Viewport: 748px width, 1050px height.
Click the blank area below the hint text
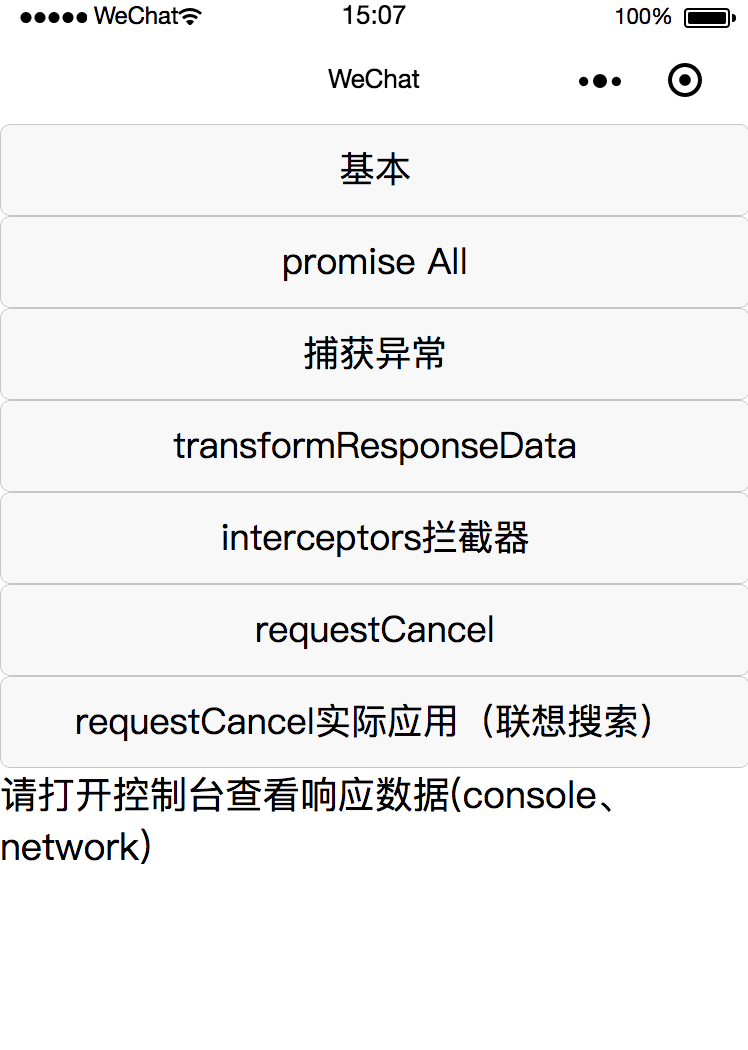[x=374, y=960]
